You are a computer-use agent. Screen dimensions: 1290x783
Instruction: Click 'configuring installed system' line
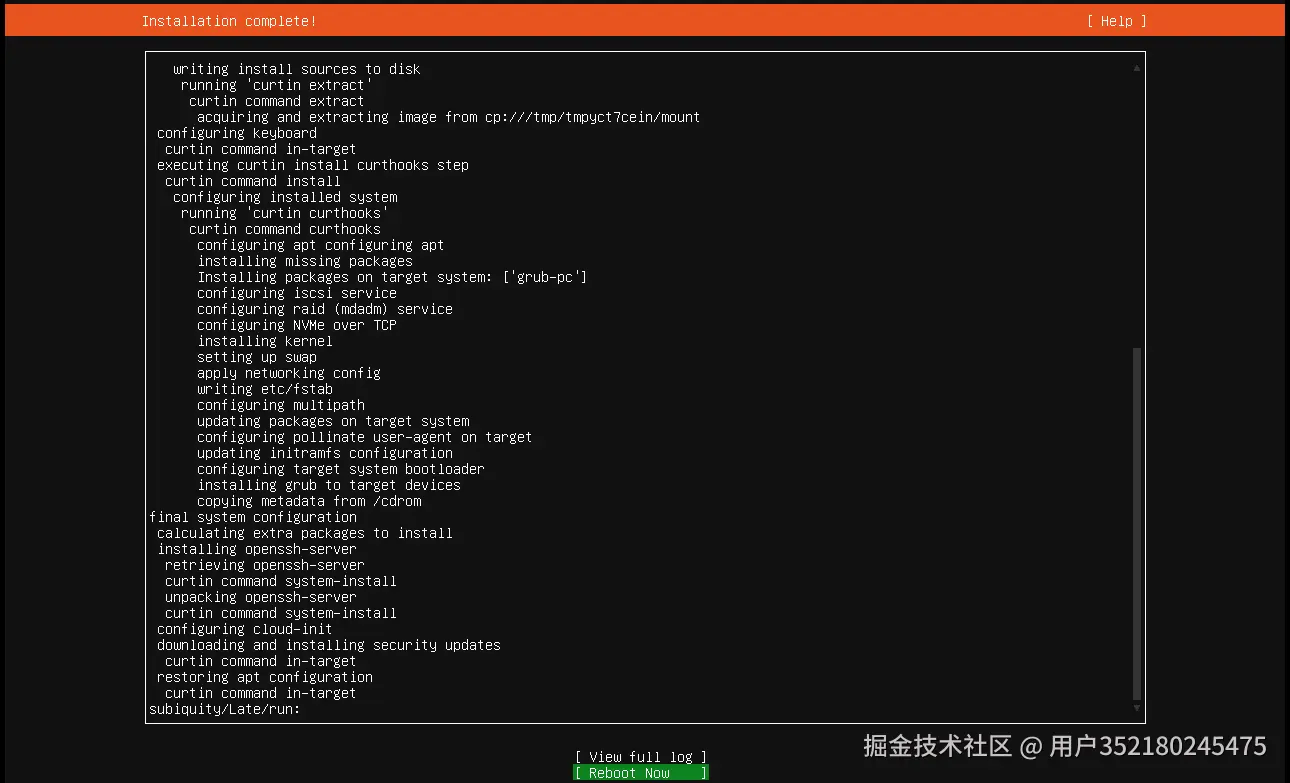tap(285, 197)
